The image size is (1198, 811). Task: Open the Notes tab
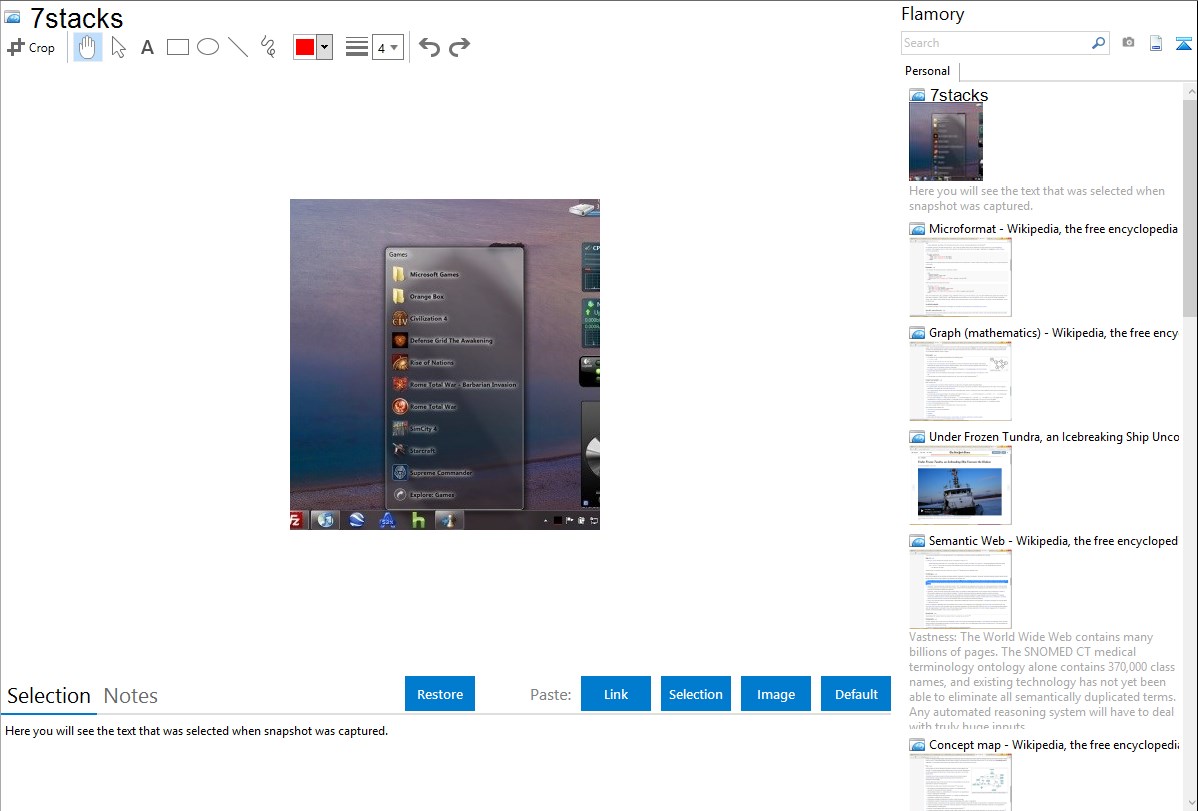pyautogui.click(x=131, y=696)
